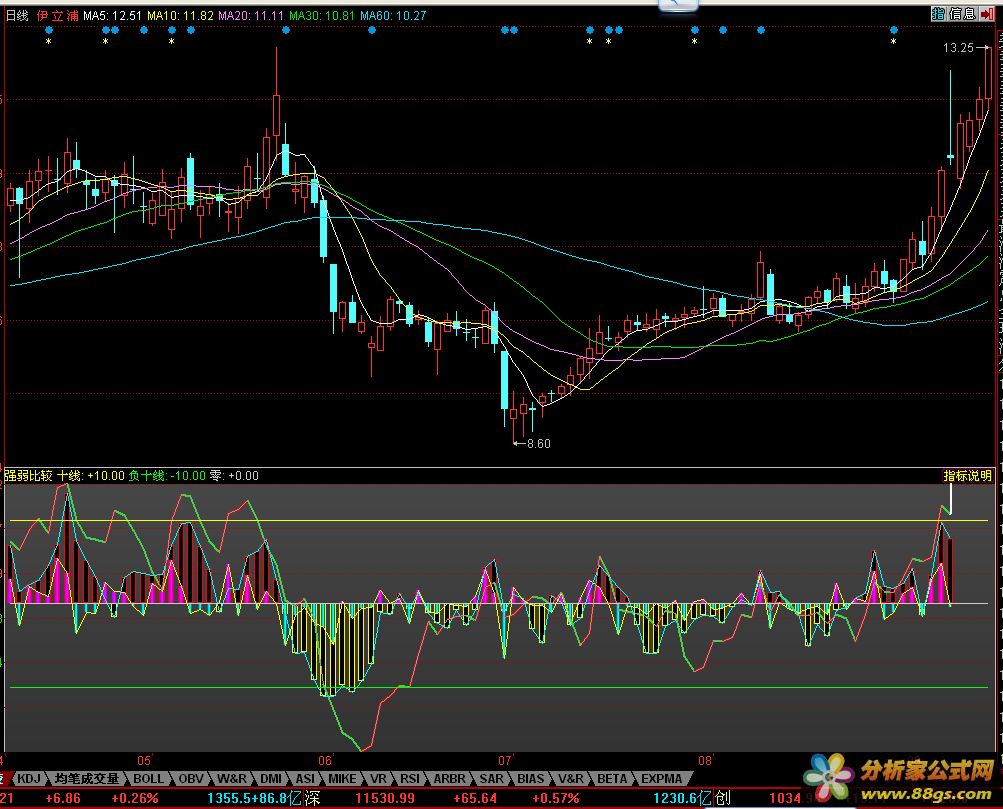
Task: Click the MA20: 11.11 label
Action: pyautogui.click(x=251, y=15)
